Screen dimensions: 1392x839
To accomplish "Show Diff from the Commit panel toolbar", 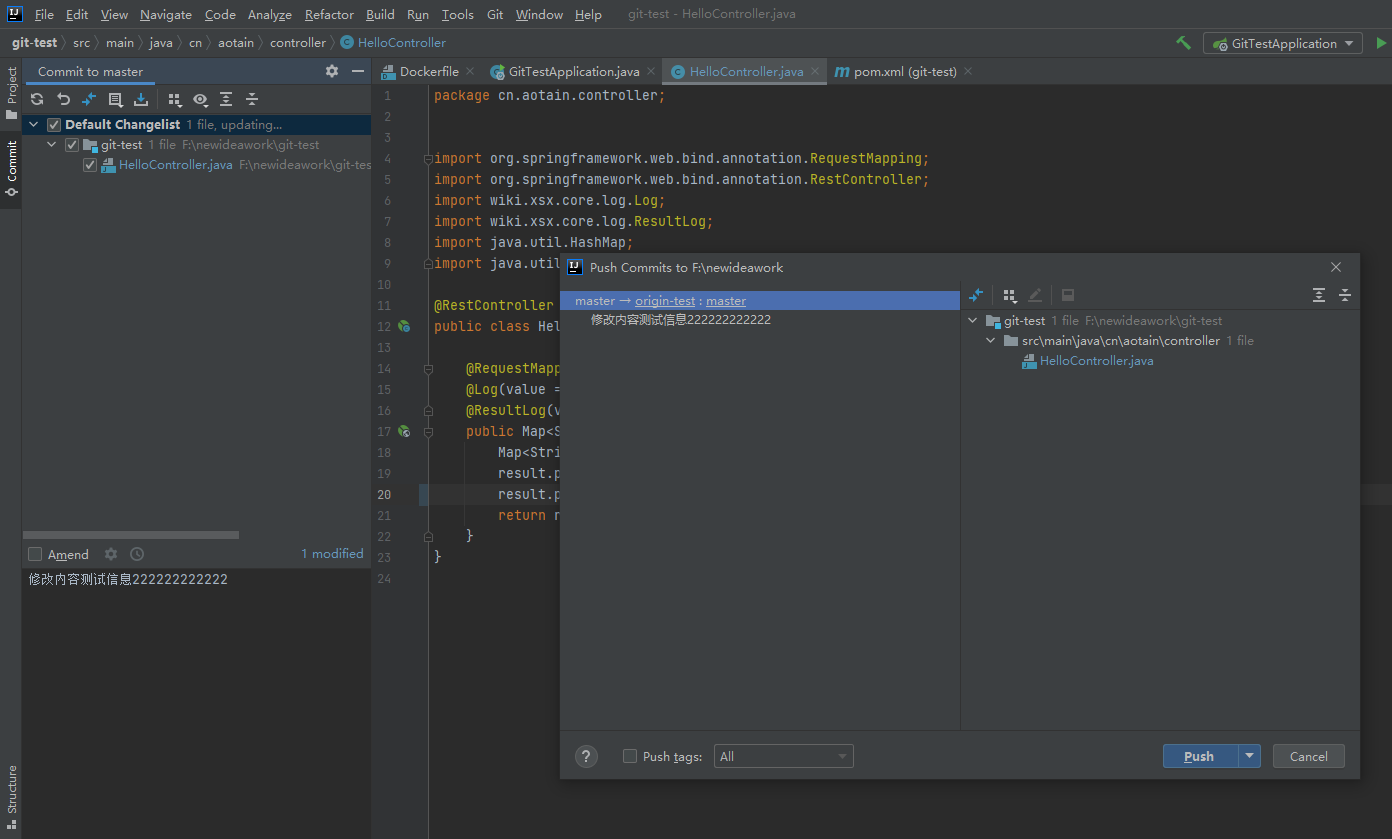I will [x=89, y=99].
